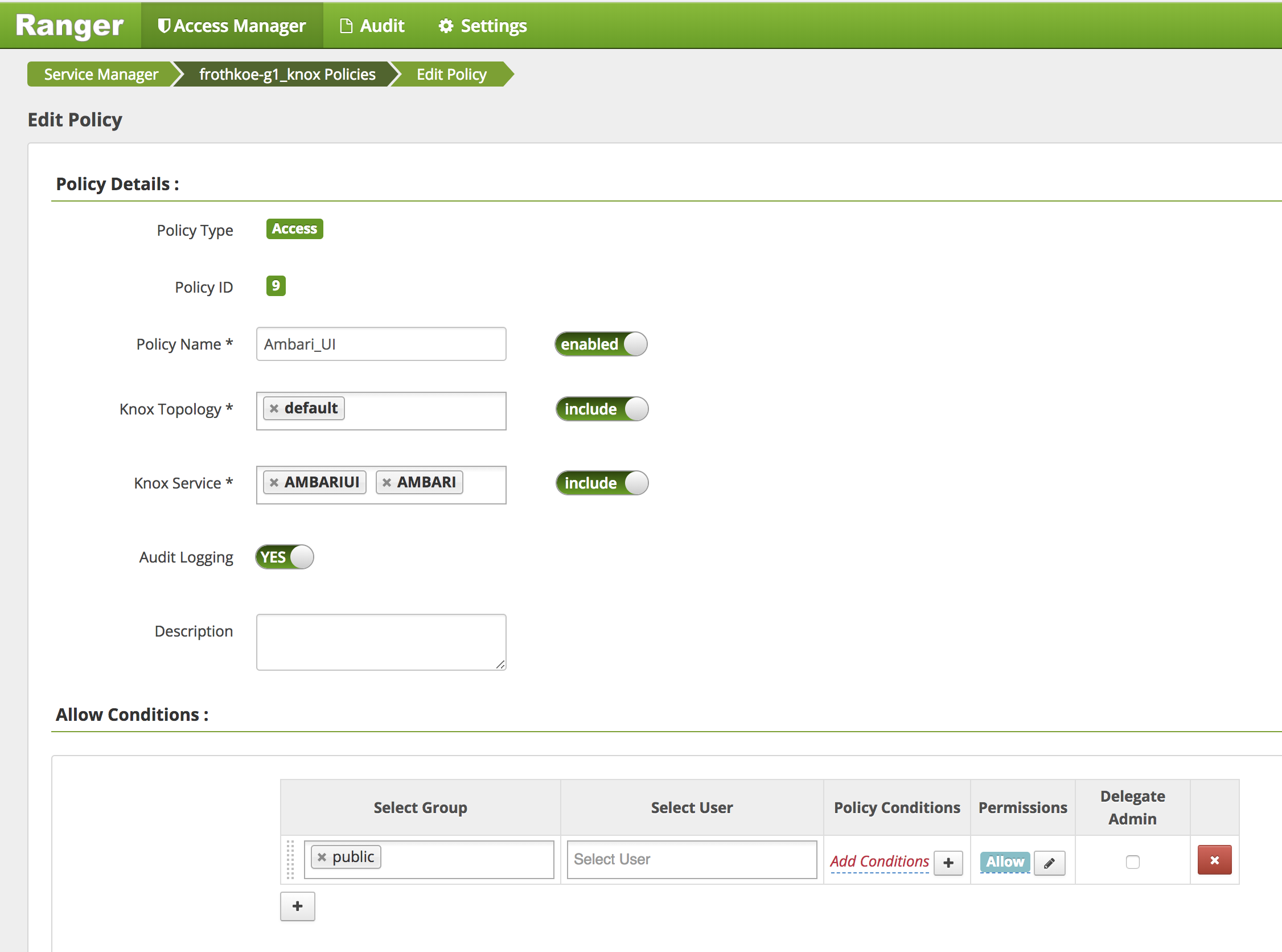Click inside the Description text area
The width and height of the screenshot is (1282, 952).
click(380, 641)
